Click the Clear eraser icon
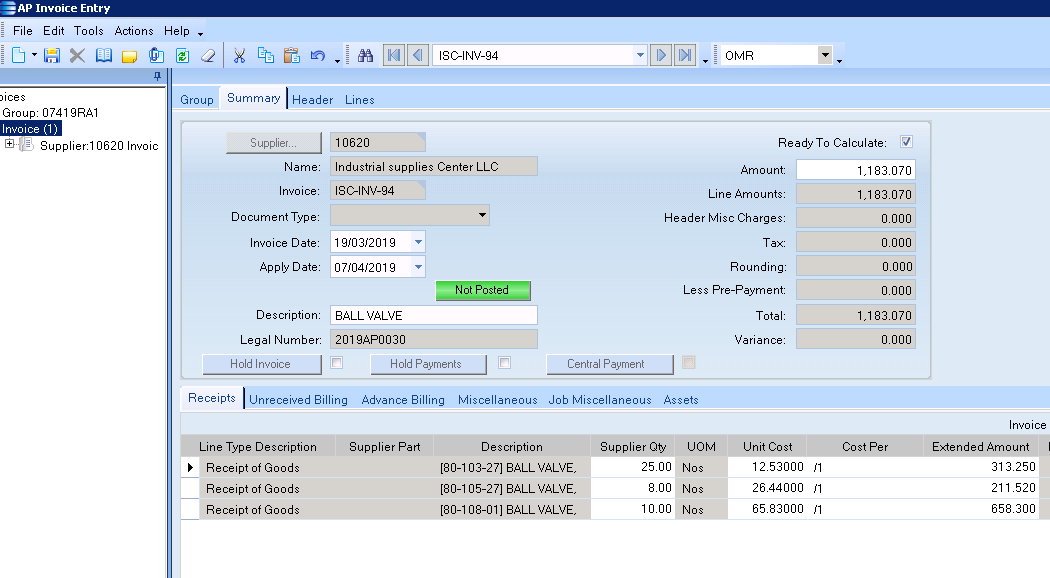Image resolution: width=1050 pixels, height=578 pixels. click(x=208, y=56)
